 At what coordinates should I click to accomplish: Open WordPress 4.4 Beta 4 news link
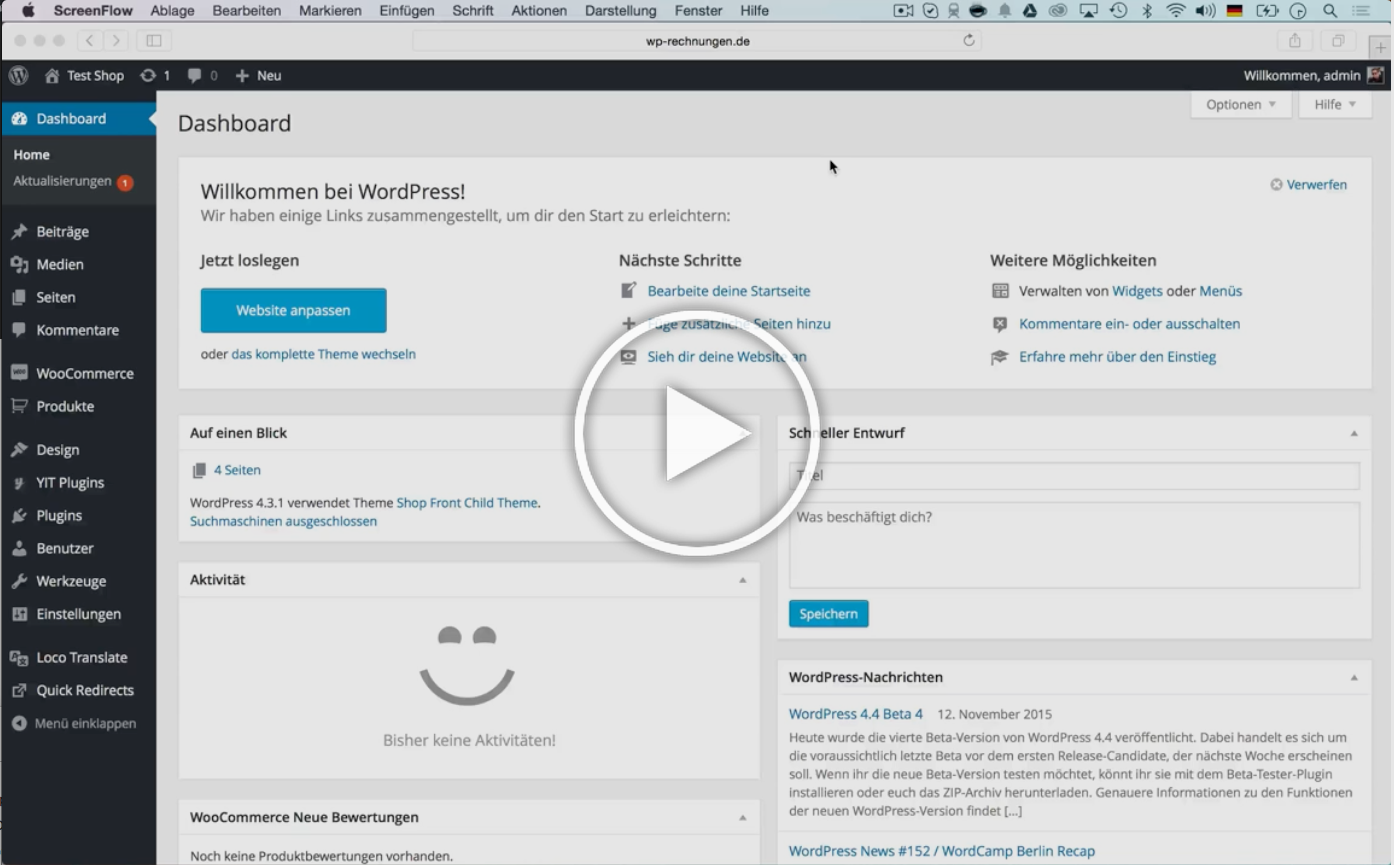coord(856,714)
